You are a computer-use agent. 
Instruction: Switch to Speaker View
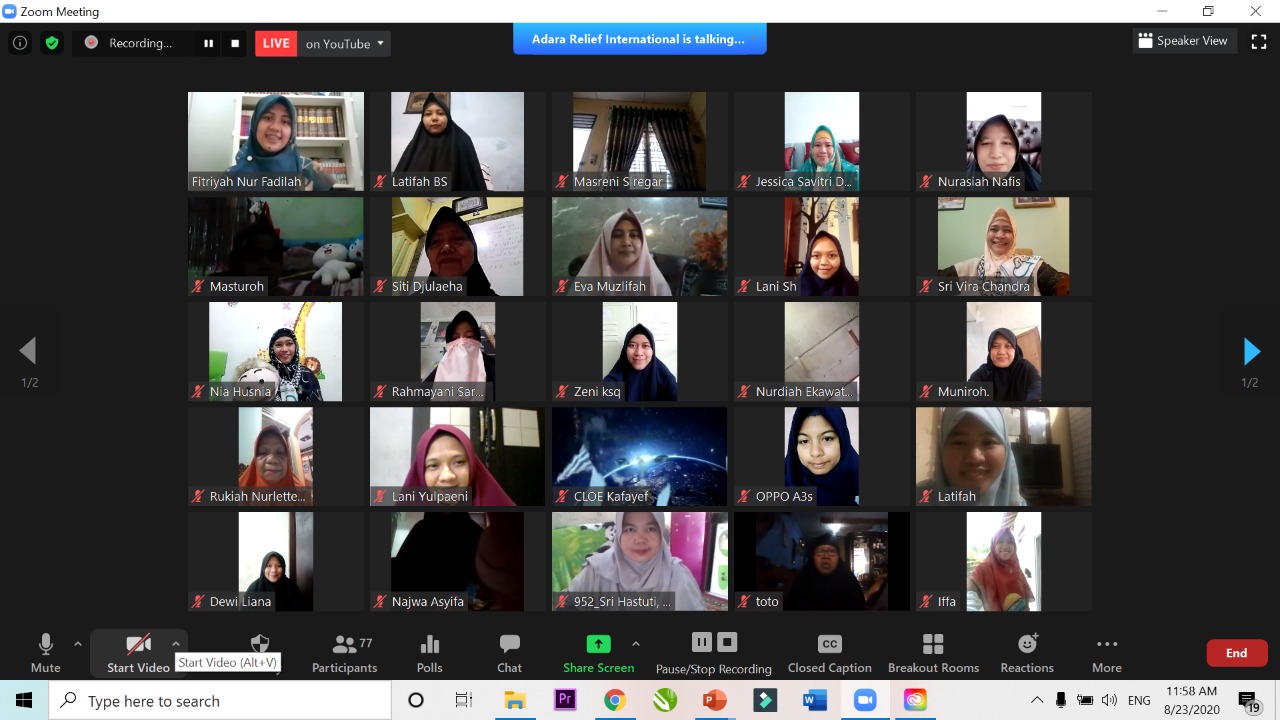(x=1182, y=41)
